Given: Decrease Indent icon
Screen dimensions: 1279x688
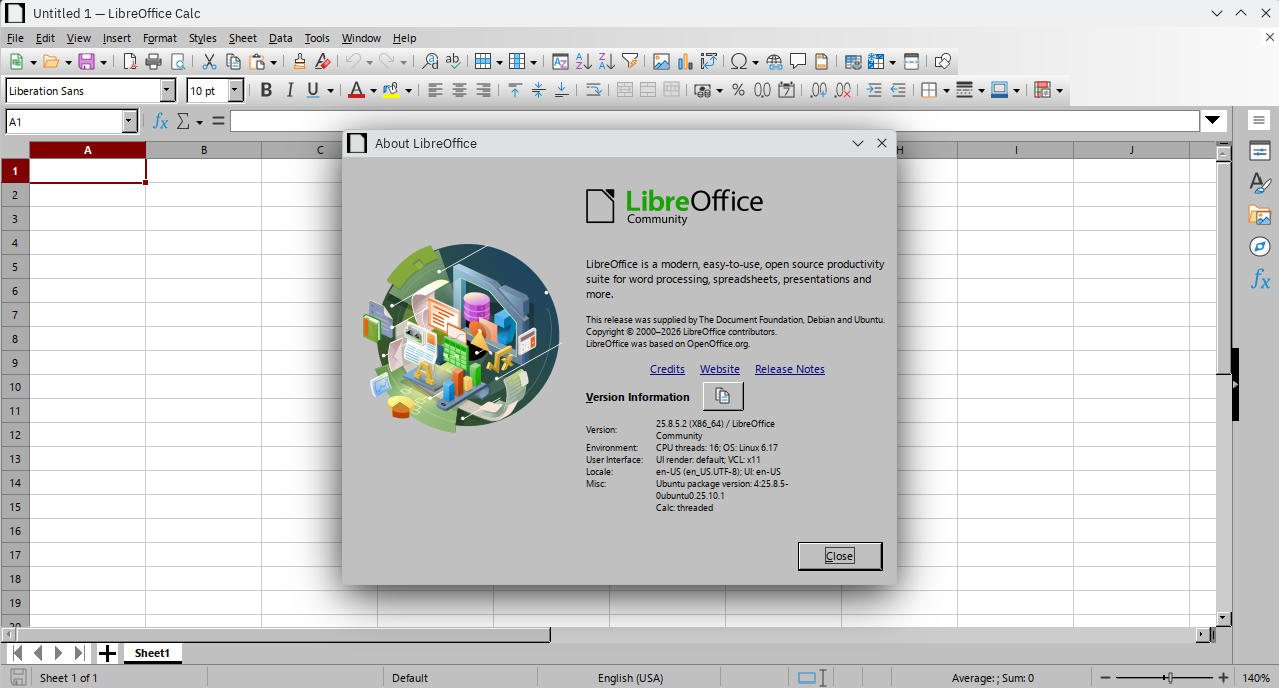Looking at the screenshot, I should [x=898, y=90].
